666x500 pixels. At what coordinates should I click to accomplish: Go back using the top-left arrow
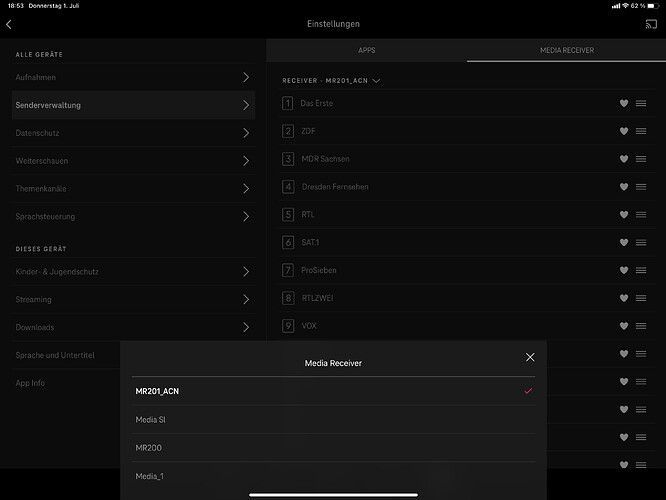pos(9,24)
